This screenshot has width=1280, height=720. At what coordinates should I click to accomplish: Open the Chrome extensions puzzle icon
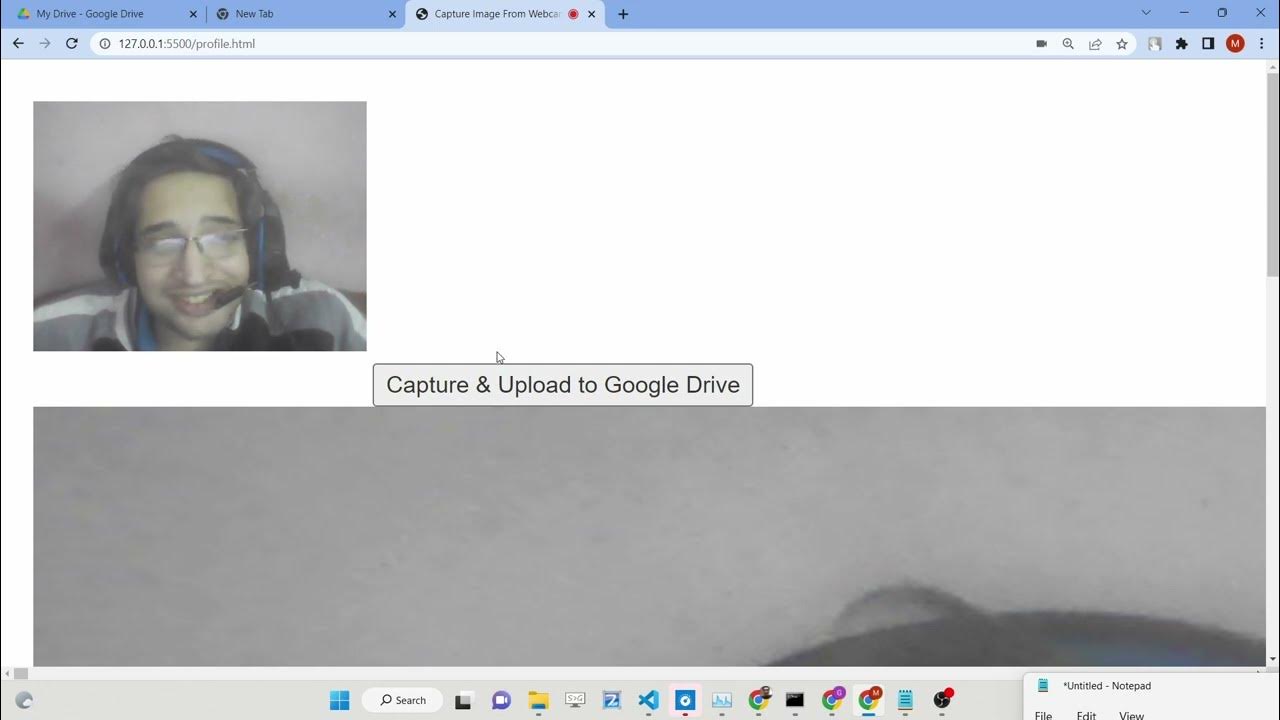(1181, 44)
